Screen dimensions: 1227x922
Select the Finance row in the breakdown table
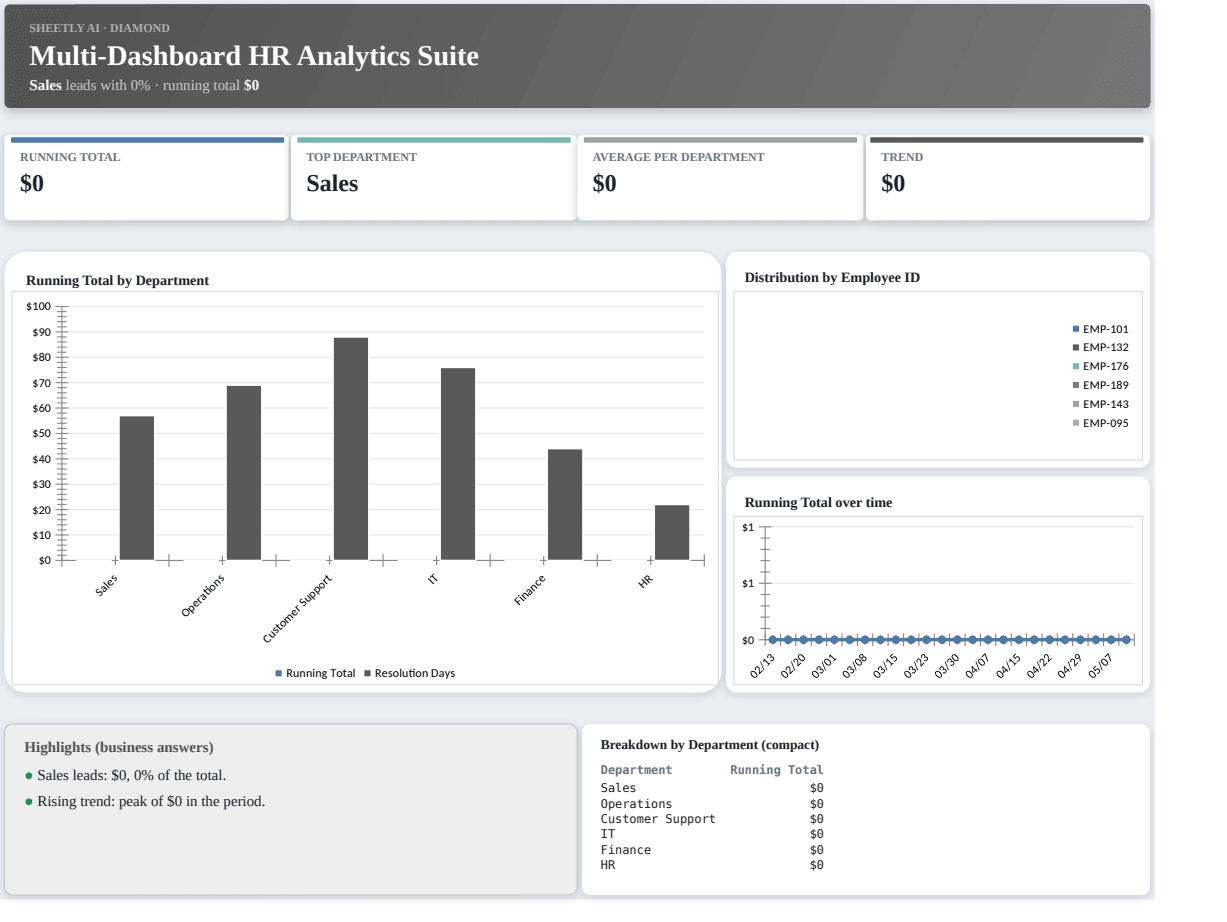(712, 850)
